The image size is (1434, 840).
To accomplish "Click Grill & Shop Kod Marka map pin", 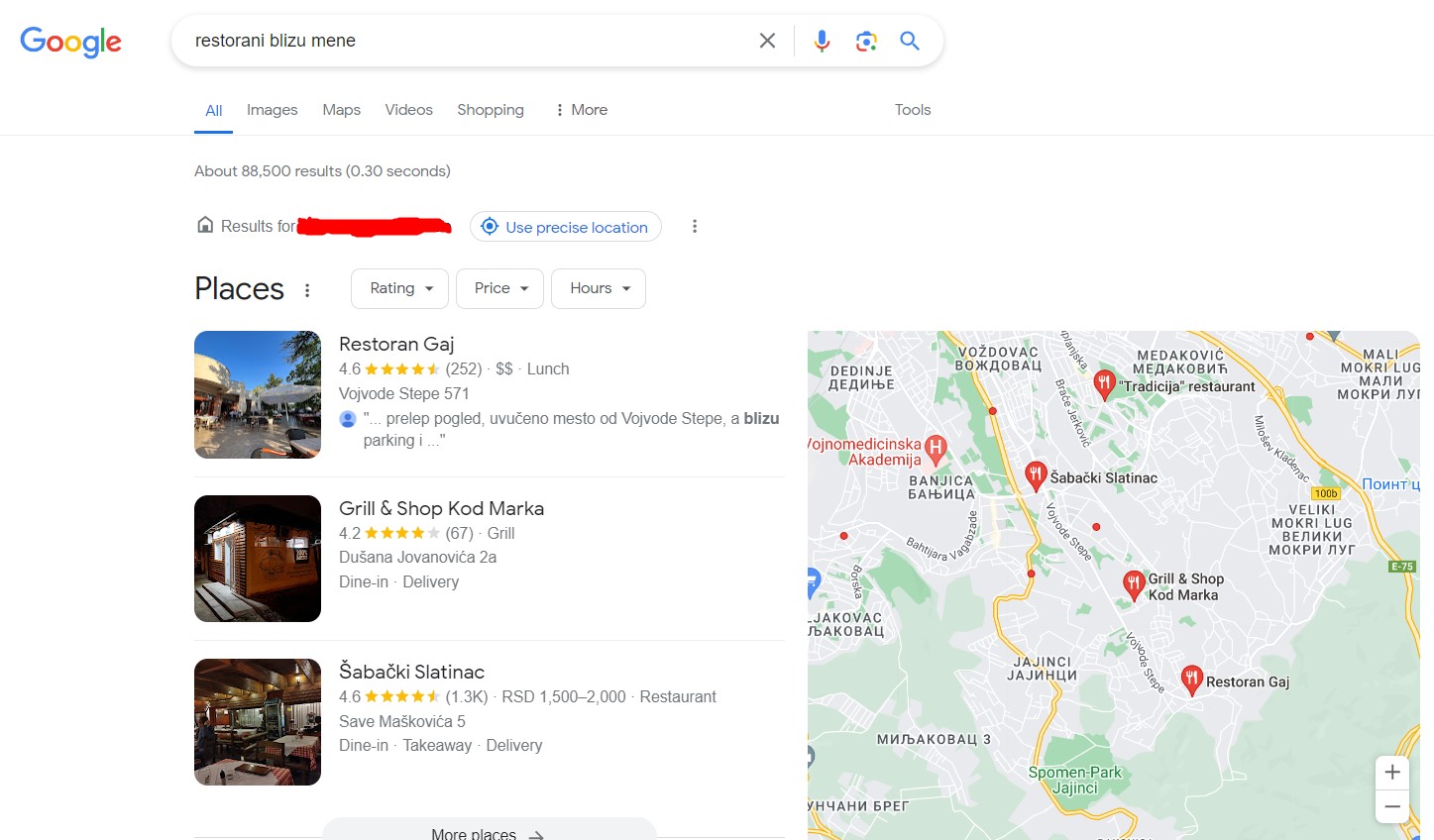I will pos(1134,584).
